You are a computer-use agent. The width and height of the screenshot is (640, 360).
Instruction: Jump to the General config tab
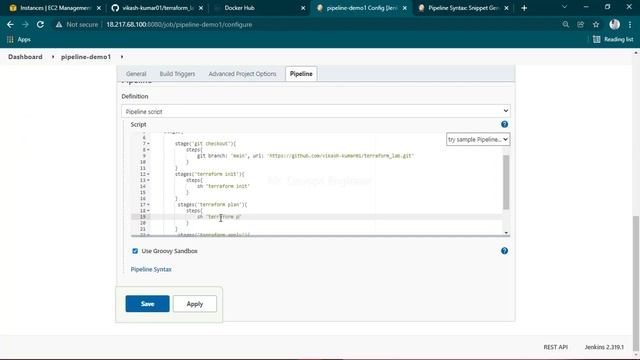click(x=136, y=74)
